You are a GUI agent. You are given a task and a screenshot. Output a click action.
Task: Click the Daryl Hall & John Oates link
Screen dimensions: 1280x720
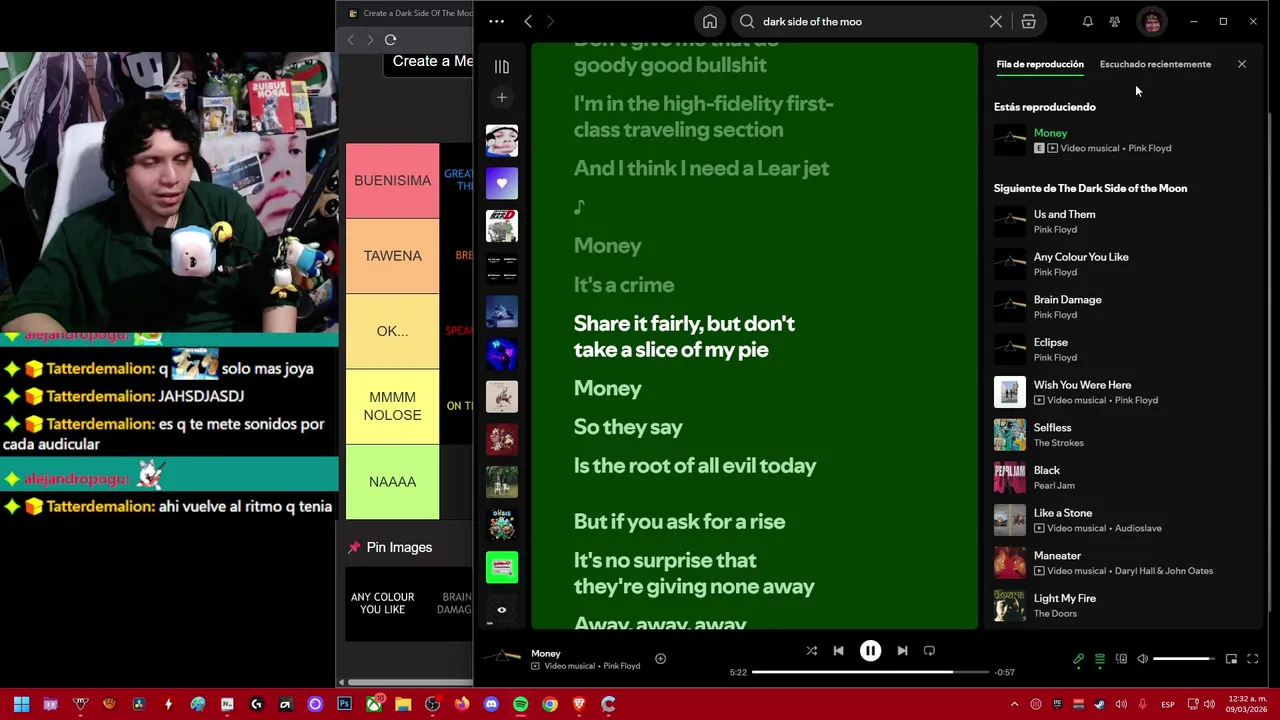tap(1164, 571)
